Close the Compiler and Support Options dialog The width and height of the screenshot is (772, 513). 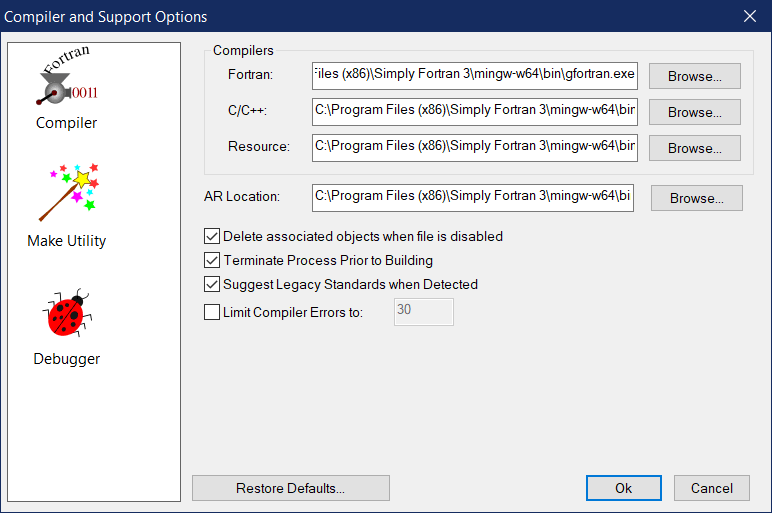point(750,15)
